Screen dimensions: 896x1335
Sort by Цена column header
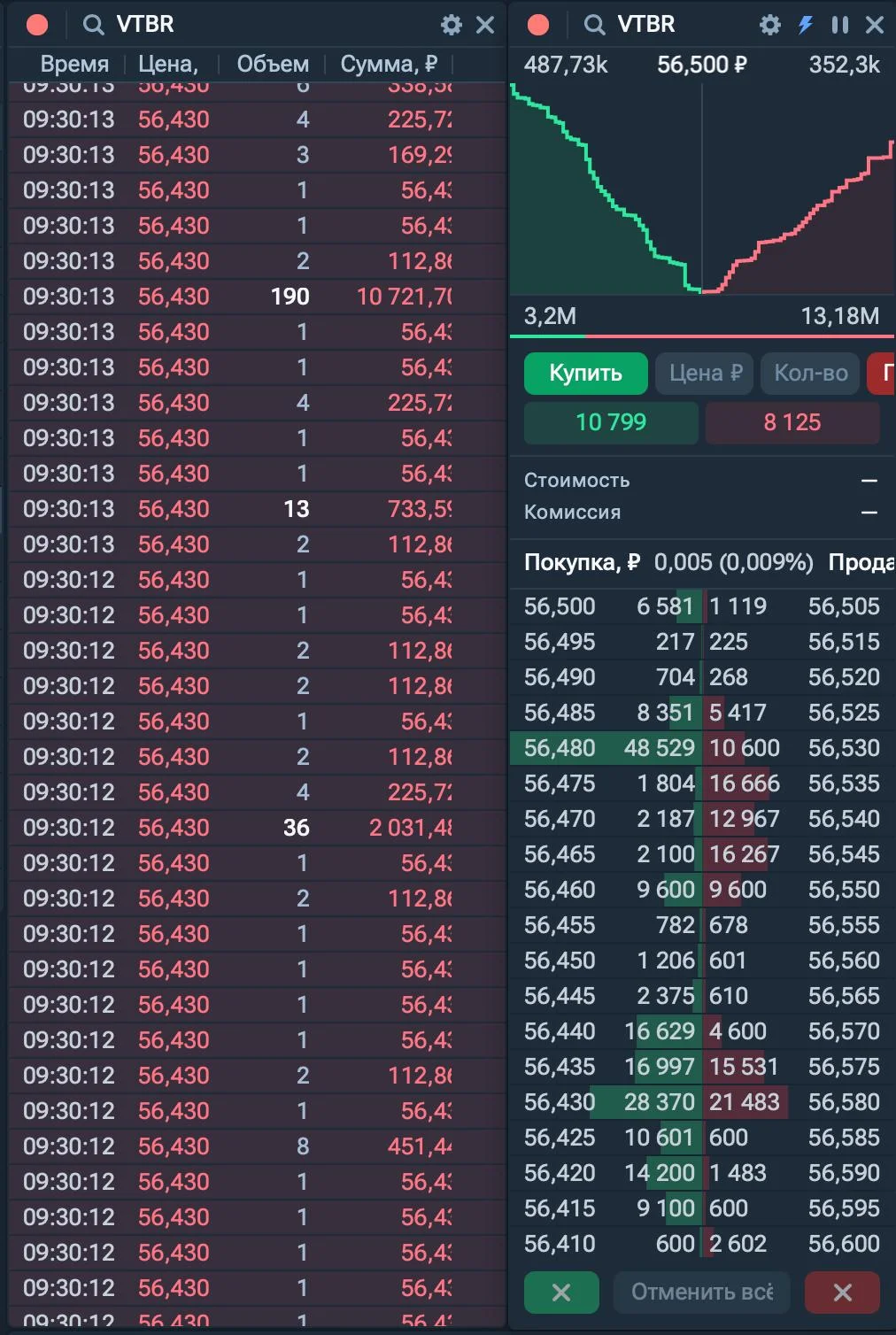[168, 65]
